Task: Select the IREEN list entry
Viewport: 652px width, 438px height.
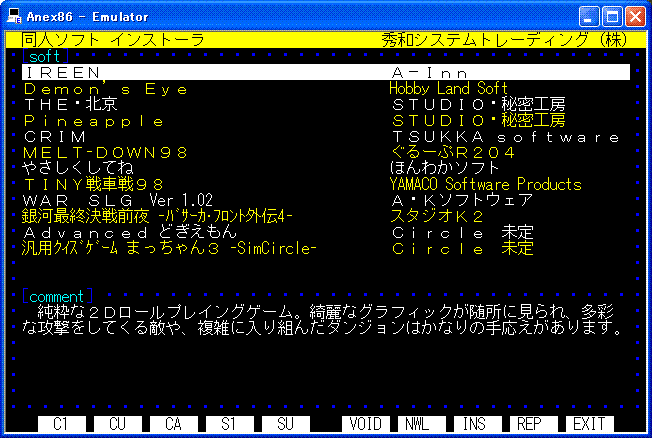Action: [x=326, y=72]
